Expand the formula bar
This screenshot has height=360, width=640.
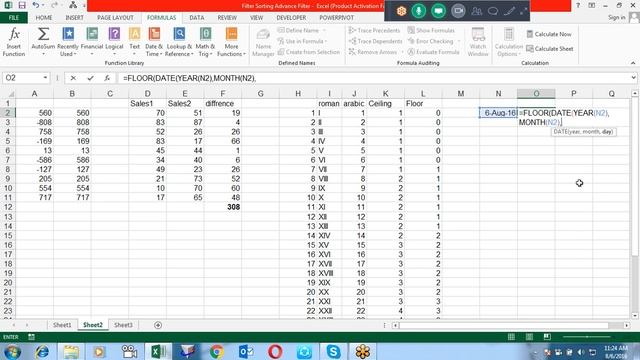pyautogui.click(x=633, y=78)
